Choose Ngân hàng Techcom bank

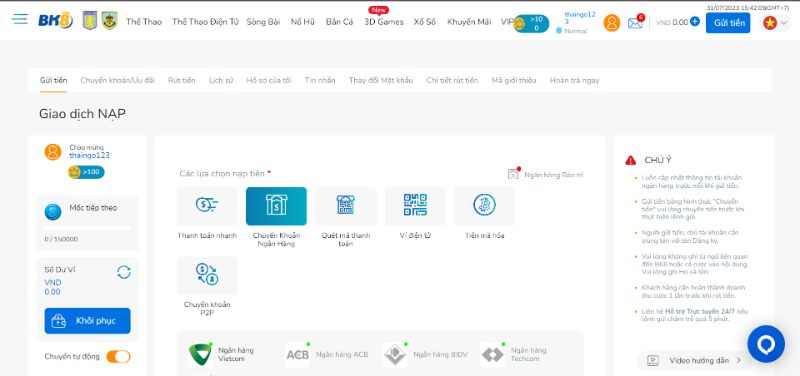coord(513,355)
